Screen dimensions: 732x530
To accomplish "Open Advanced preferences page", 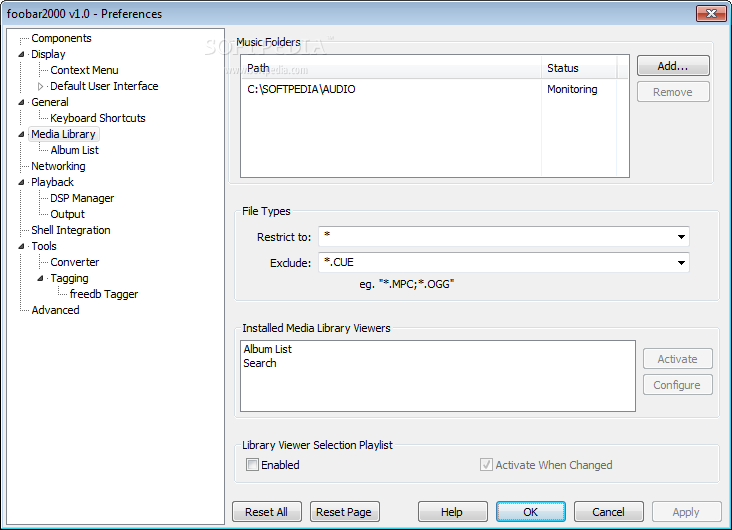I will point(55,310).
